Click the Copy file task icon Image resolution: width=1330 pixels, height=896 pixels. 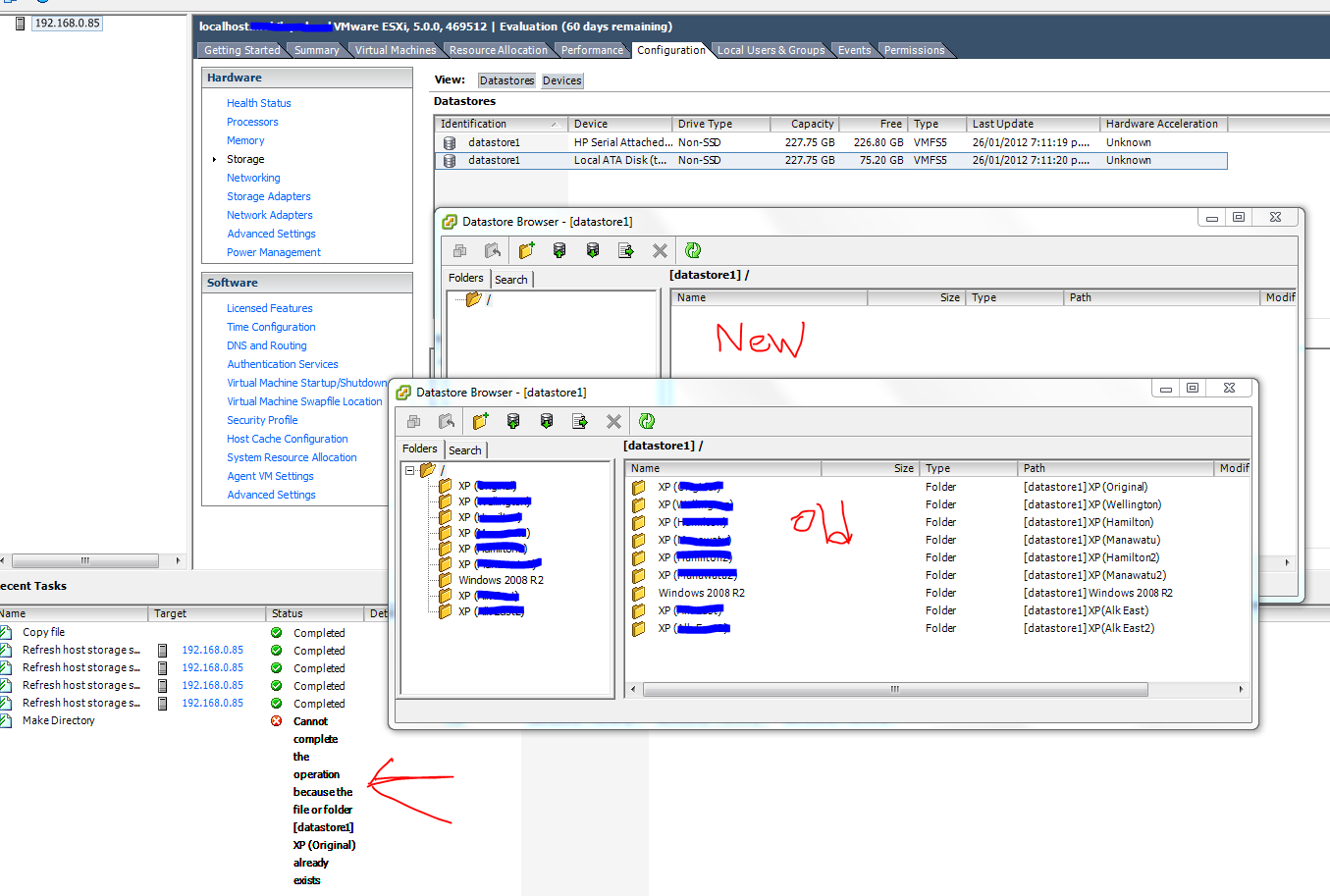[x=5, y=633]
